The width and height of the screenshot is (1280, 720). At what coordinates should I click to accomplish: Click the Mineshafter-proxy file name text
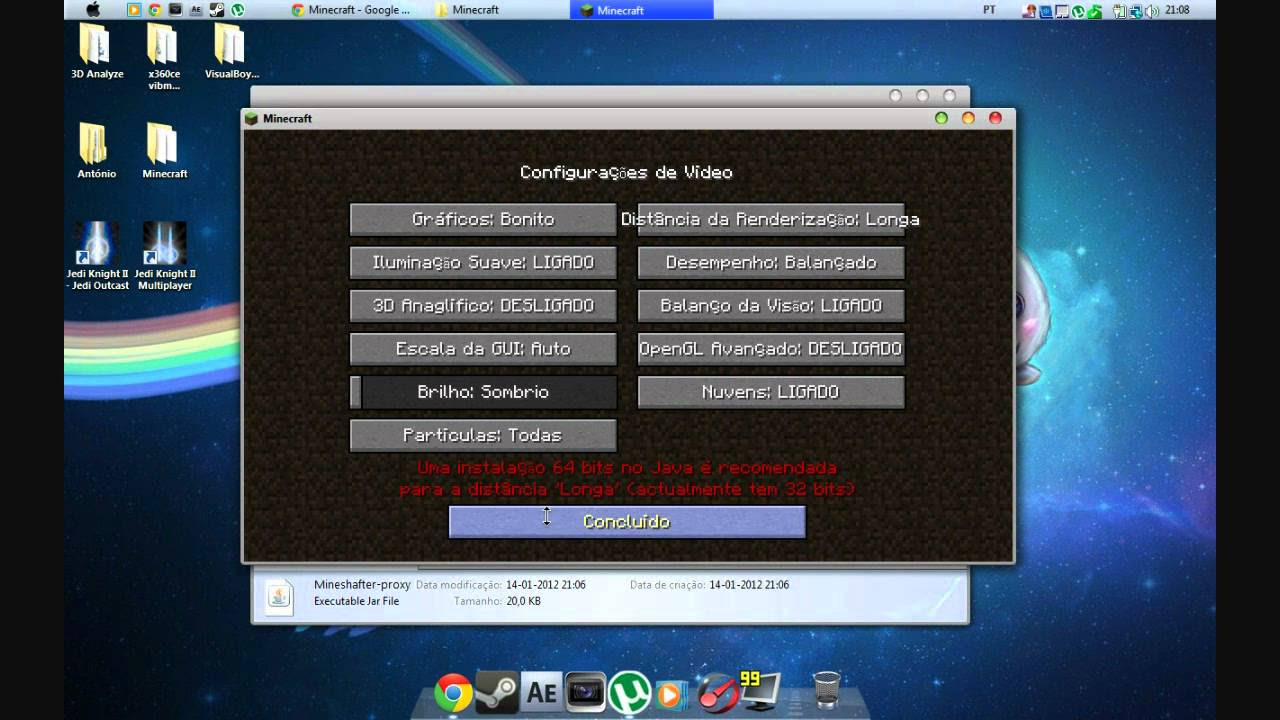pyautogui.click(x=362, y=585)
